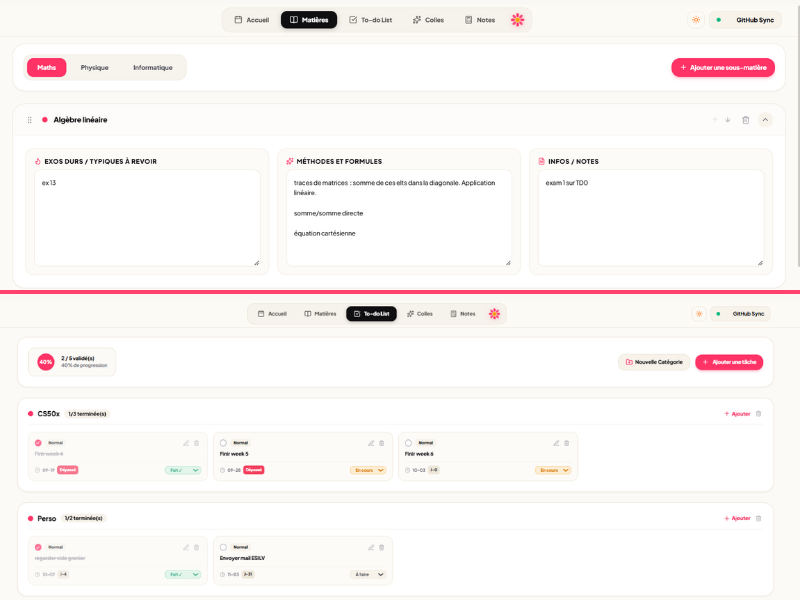Click inside the 'Exos durs / typiques à revoir' text area

pos(147,218)
